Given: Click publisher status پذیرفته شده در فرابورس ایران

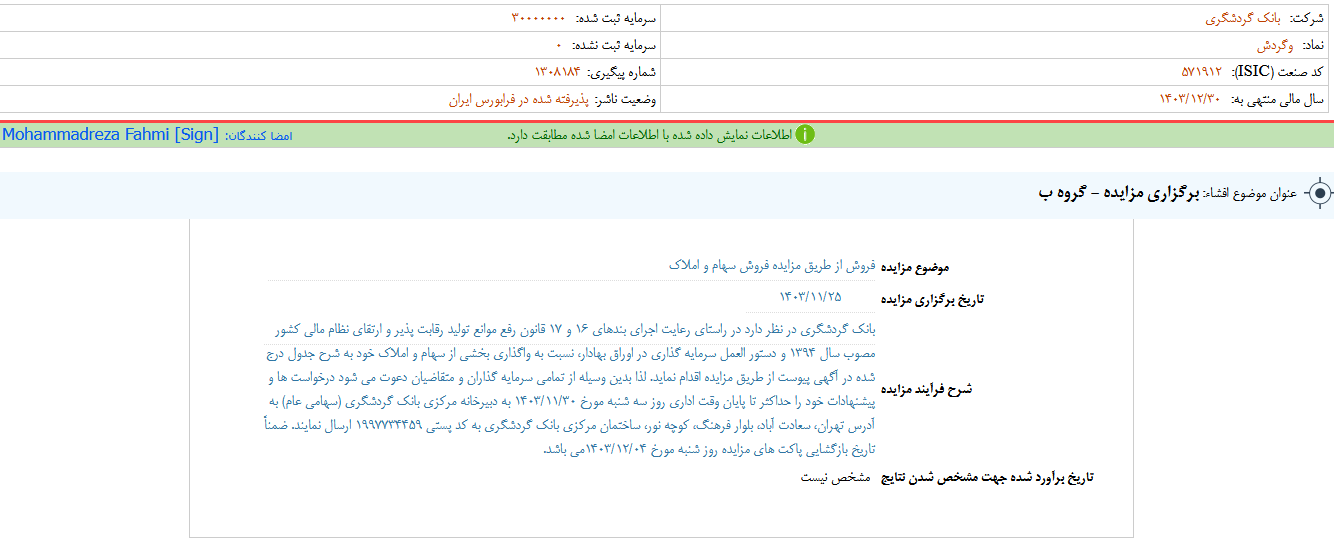Looking at the screenshot, I should click(x=517, y=99).
